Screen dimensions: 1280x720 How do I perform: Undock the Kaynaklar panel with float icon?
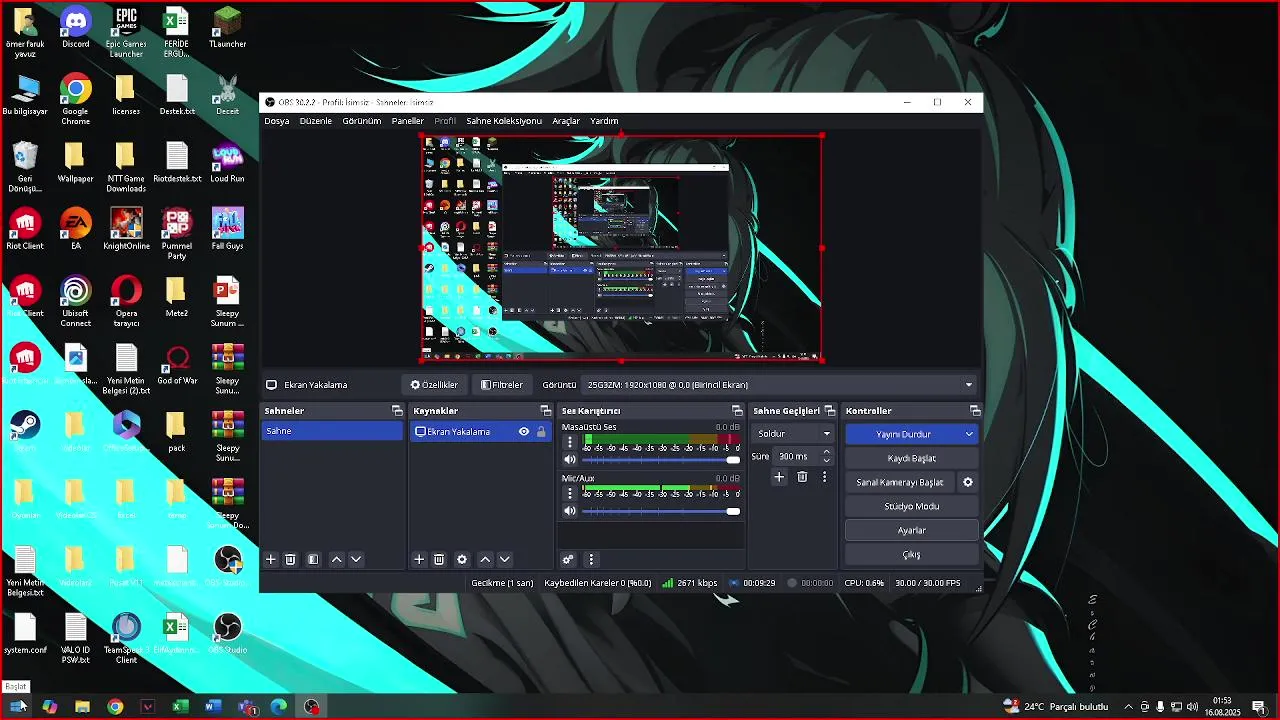pyautogui.click(x=546, y=411)
